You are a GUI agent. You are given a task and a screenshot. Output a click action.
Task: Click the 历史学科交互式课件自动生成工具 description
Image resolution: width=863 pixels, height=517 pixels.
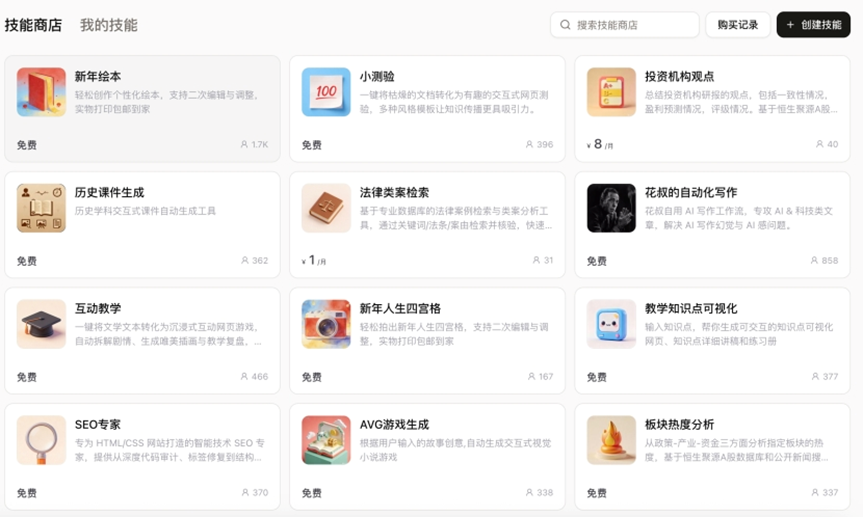(145, 211)
